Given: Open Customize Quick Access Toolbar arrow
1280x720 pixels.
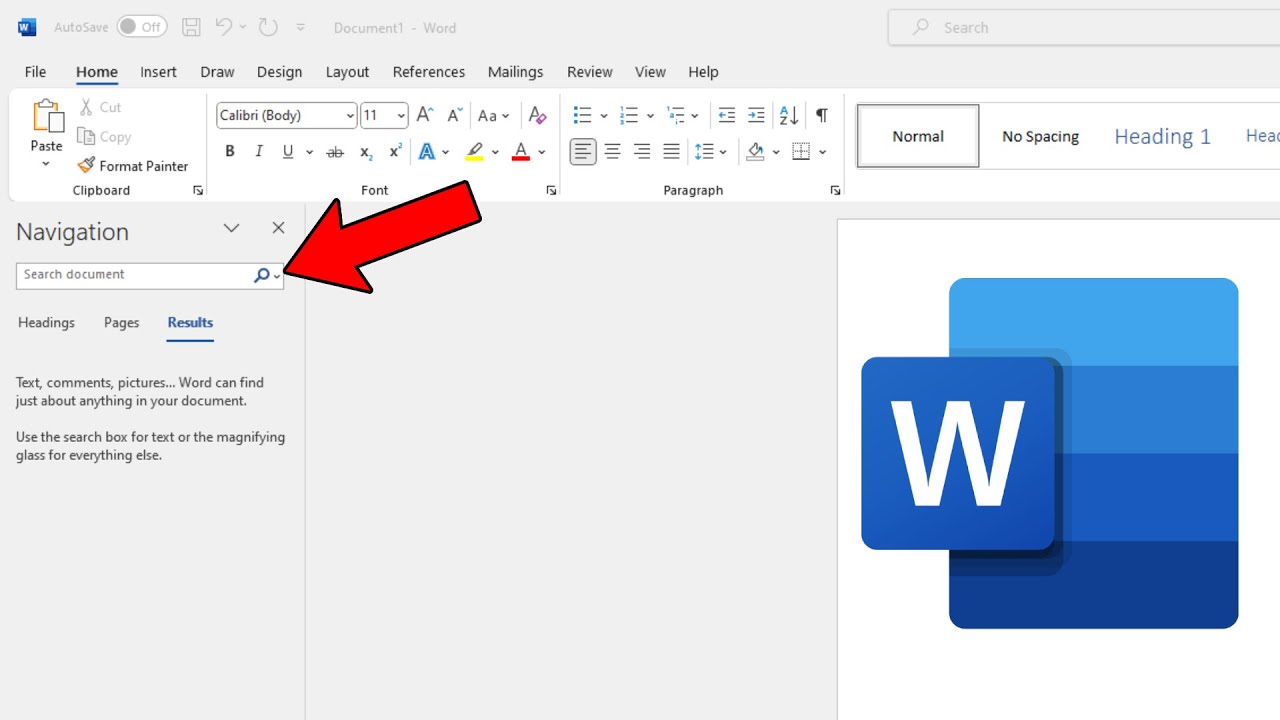Looking at the screenshot, I should pyautogui.click(x=301, y=28).
